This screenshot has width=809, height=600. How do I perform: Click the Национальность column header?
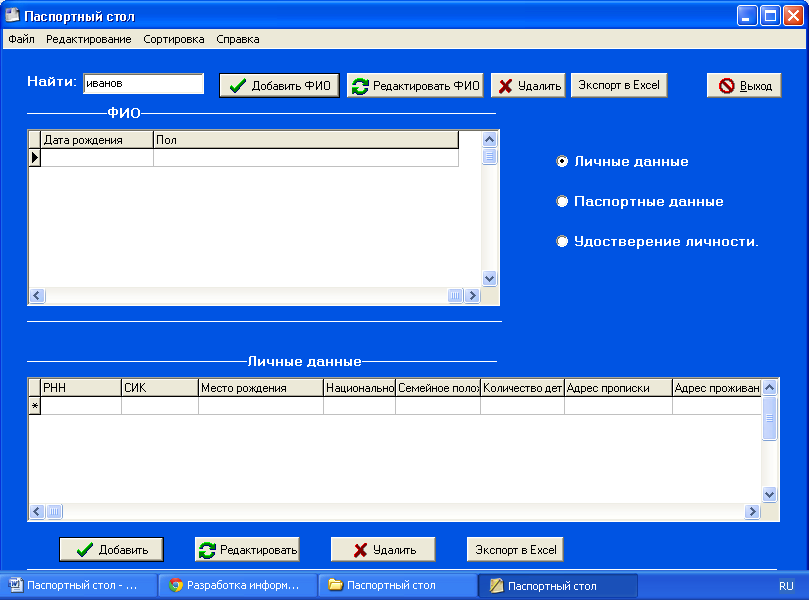pyautogui.click(x=360, y=388)
